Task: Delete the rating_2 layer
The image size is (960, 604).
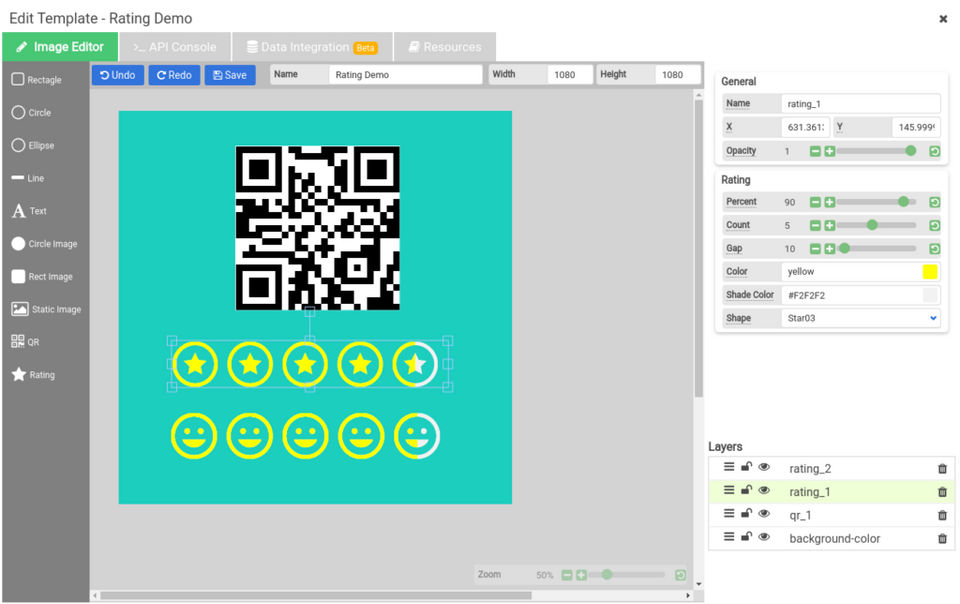Action: 942,469
